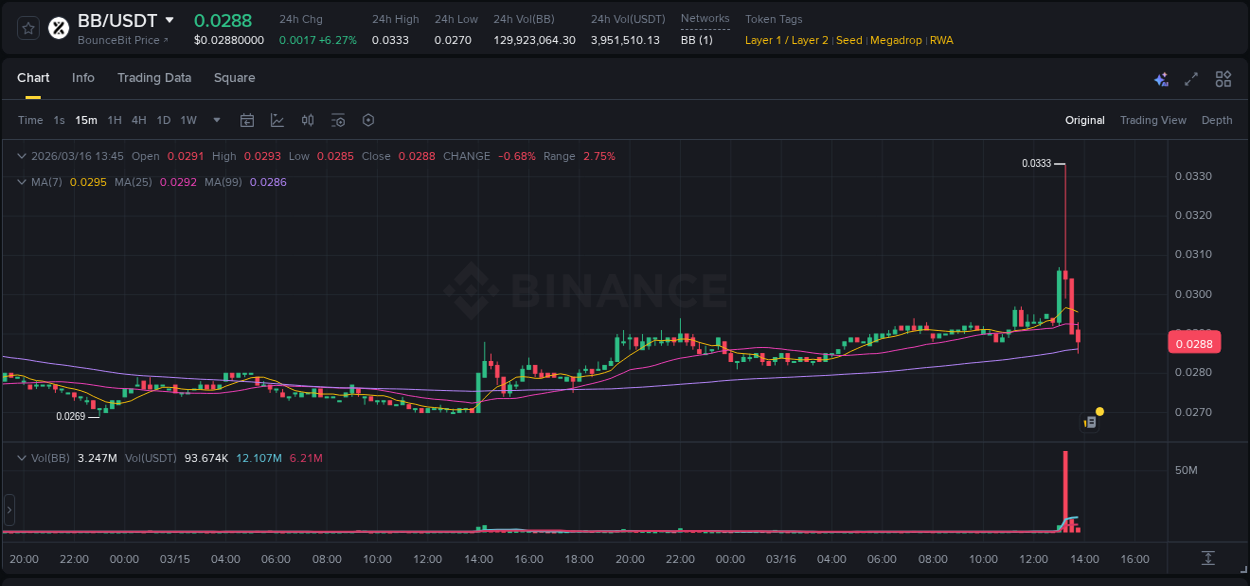Viewport: 1250px width, 586px height.
Task: Click the red 0.0288 price label
Action: tap(1194, 342)
